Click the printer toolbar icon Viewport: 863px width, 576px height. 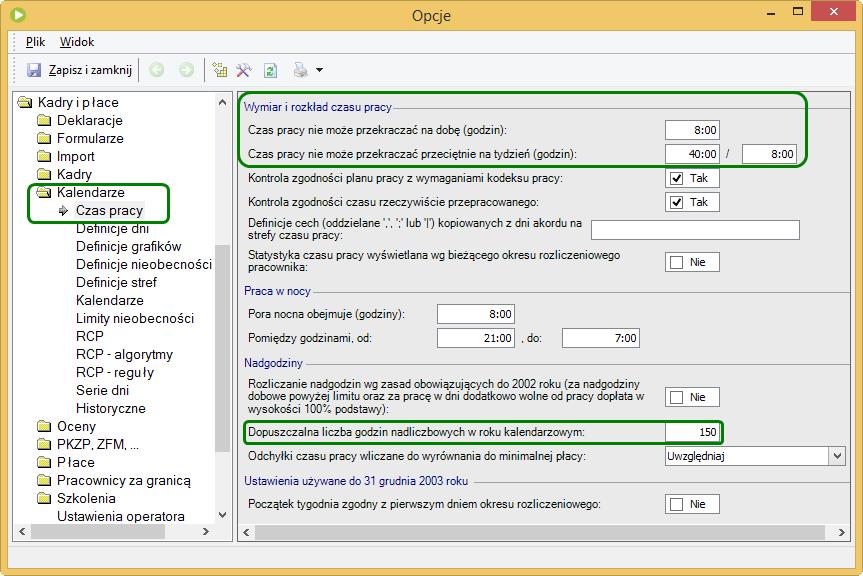[301, 70]
